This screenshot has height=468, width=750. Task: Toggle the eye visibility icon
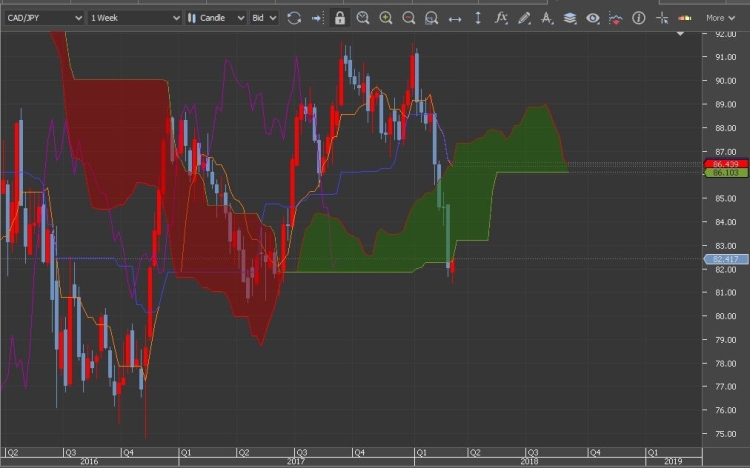(x=593, y=18)
